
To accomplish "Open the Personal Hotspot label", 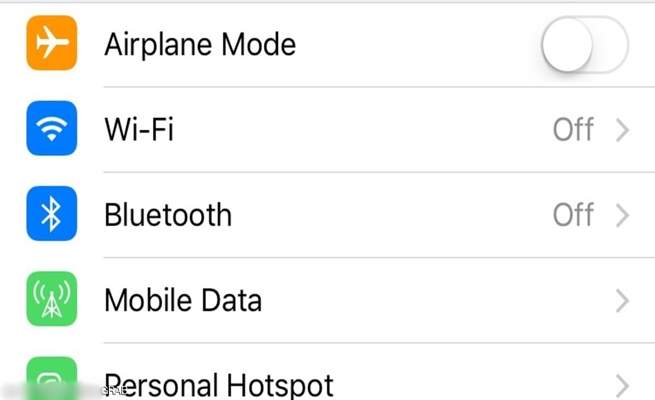I will [x=220, y=385].
